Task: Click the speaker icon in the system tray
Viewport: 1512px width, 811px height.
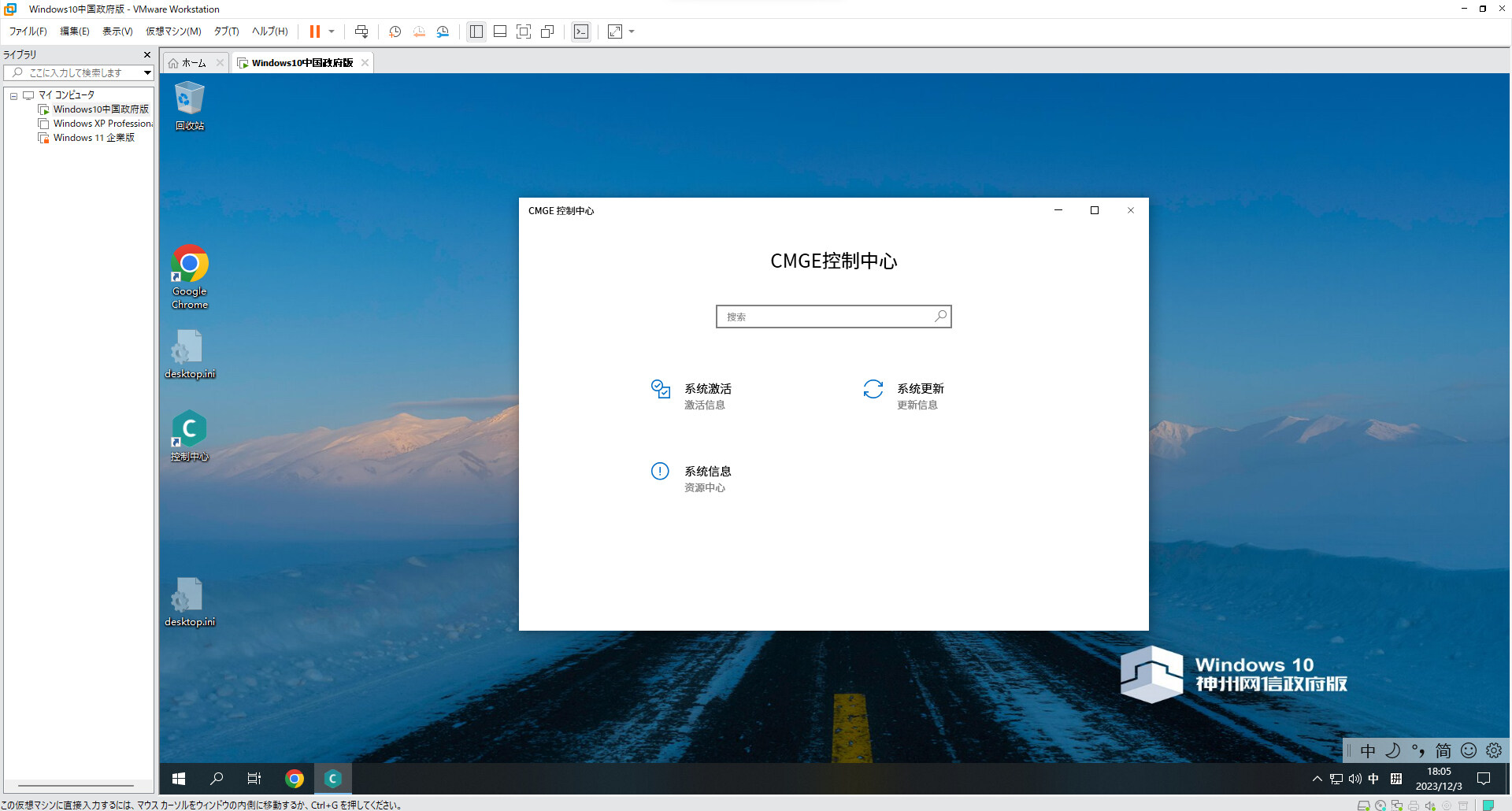Action: click(x=1355, y=779)
